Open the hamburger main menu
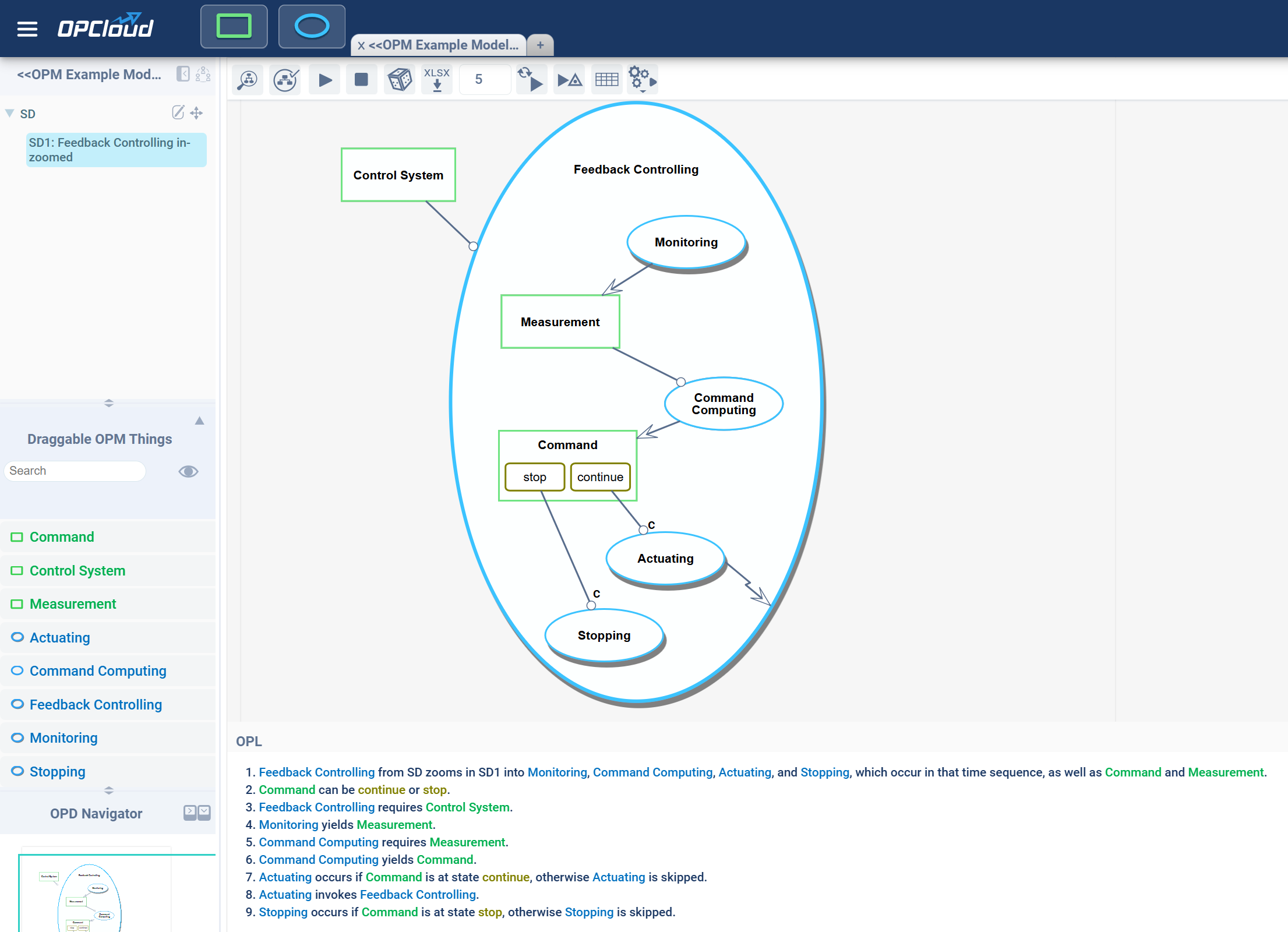 point(27,29)
